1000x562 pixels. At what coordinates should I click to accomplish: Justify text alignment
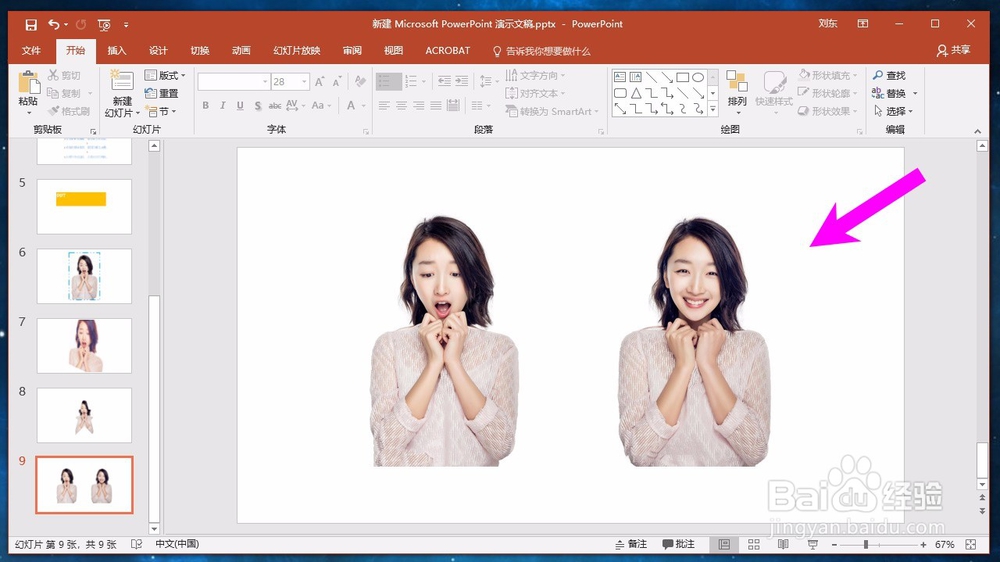[436, 105]
